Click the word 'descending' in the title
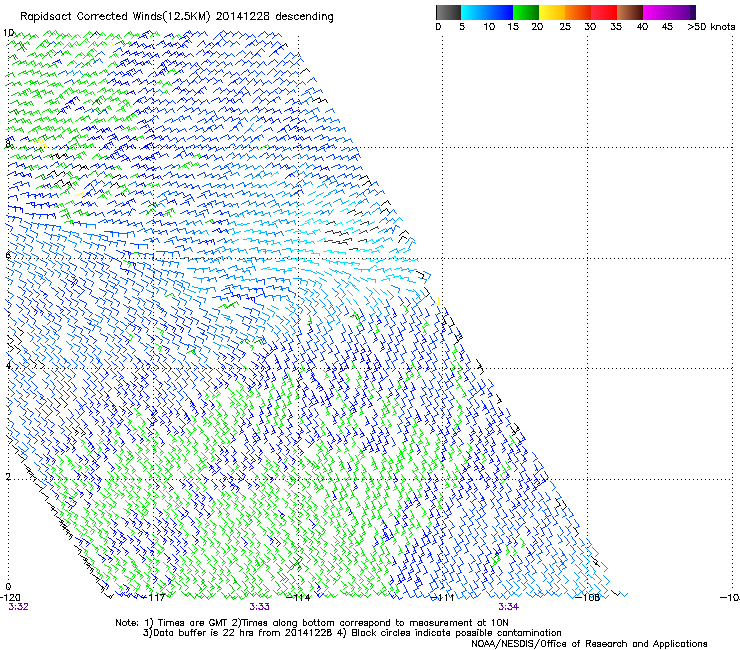Viewport: 740px width, 650px height. (x=304, y=17)
